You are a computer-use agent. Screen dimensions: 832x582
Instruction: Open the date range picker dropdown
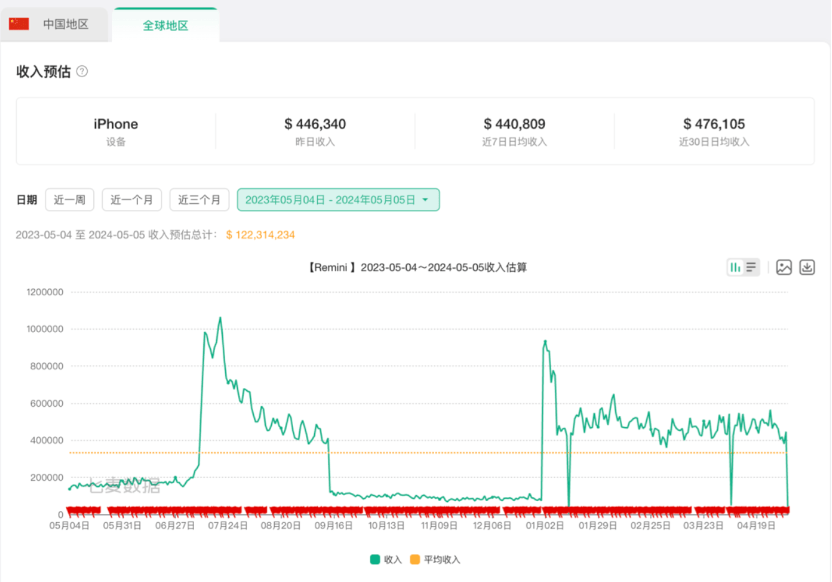[338, 199]
